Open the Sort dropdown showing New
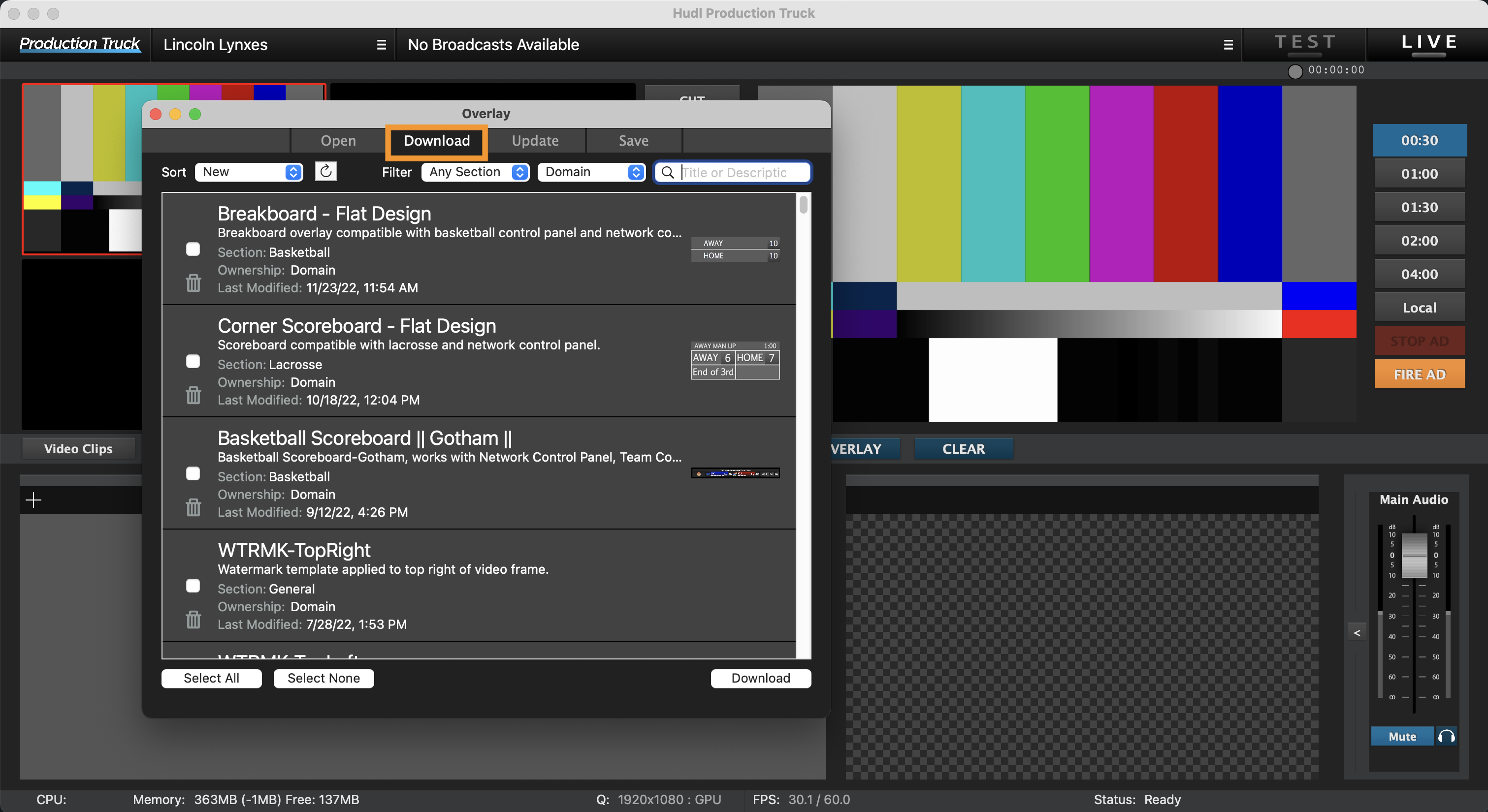This screenshot has height=812, width=1488. 248,172
